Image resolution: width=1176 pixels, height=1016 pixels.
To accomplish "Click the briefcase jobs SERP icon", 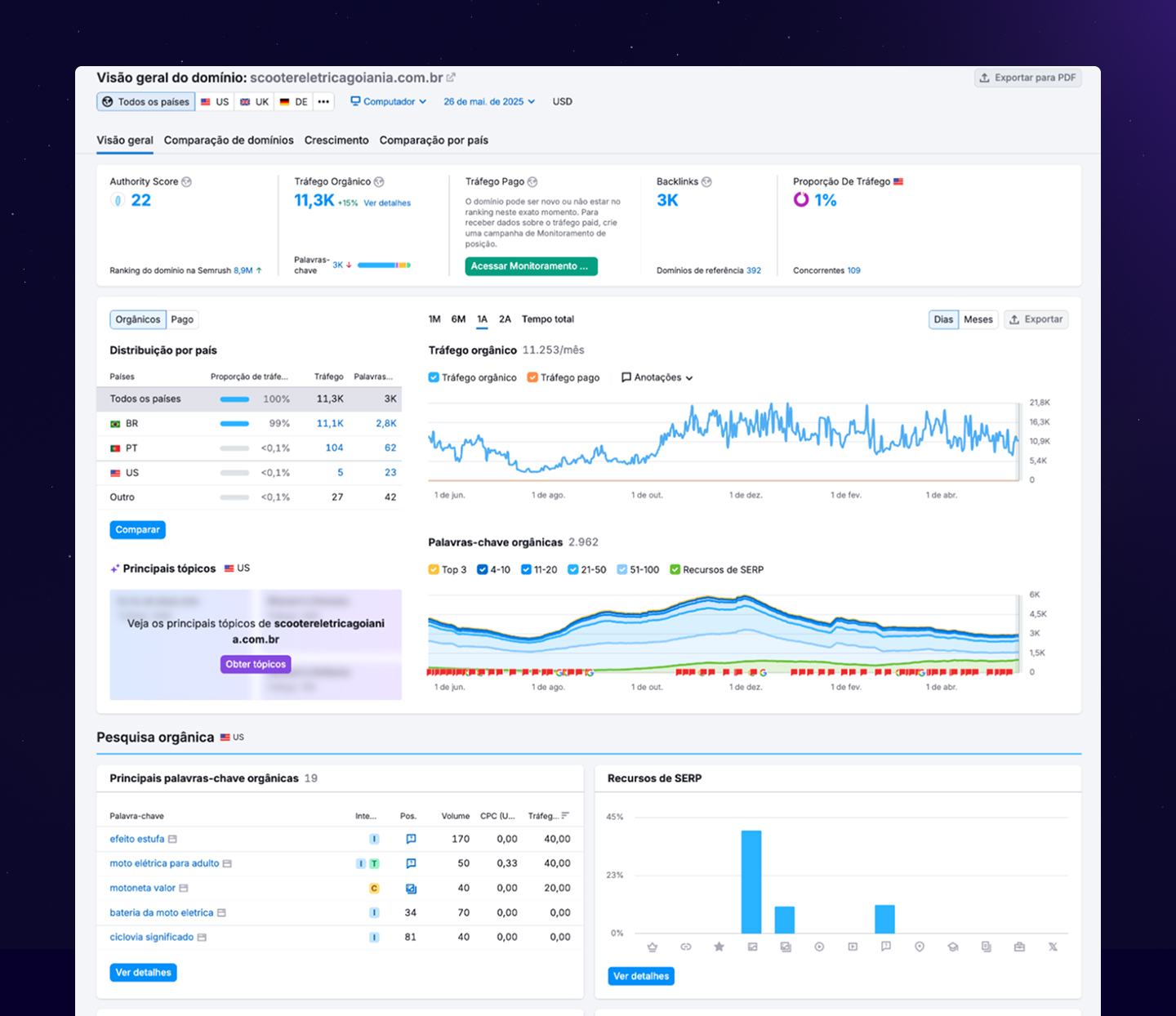I will point(1019,947).
